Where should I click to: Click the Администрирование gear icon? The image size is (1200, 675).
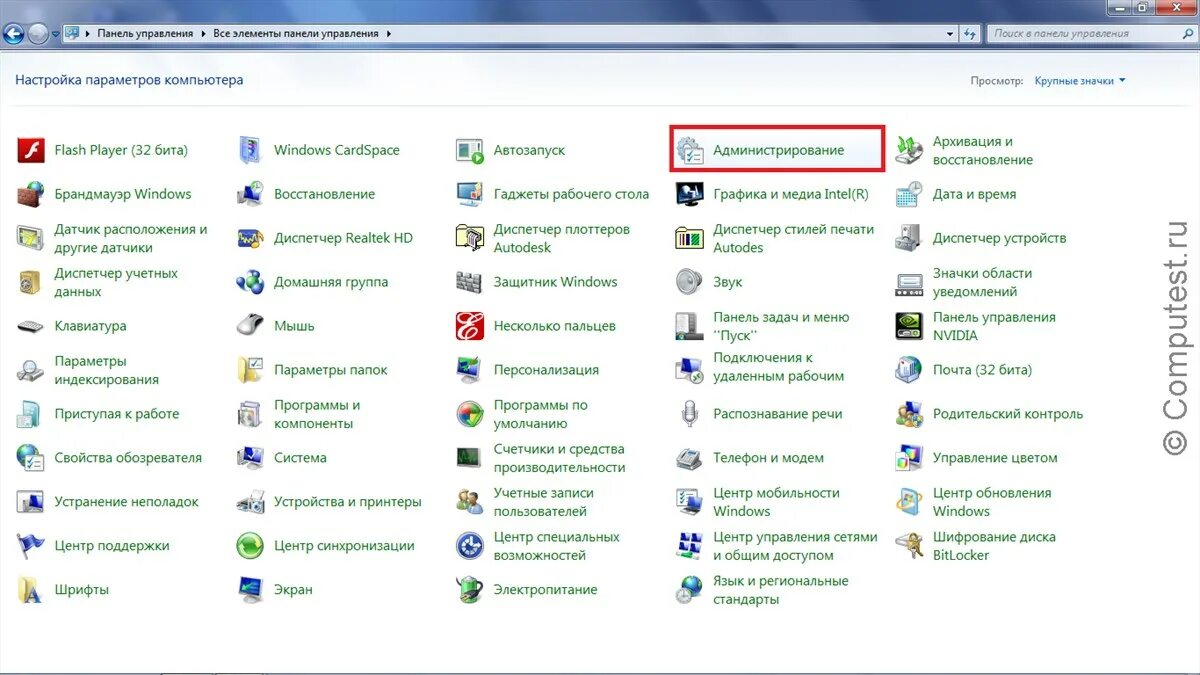690,150
